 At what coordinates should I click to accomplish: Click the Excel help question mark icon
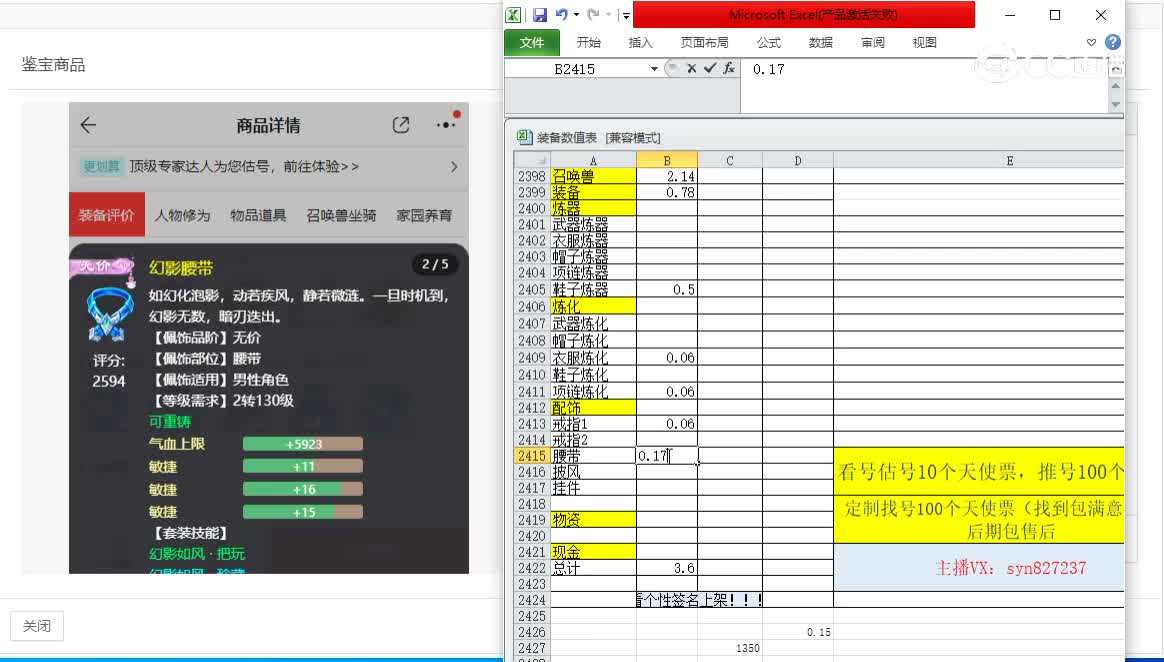point(1113,42)
